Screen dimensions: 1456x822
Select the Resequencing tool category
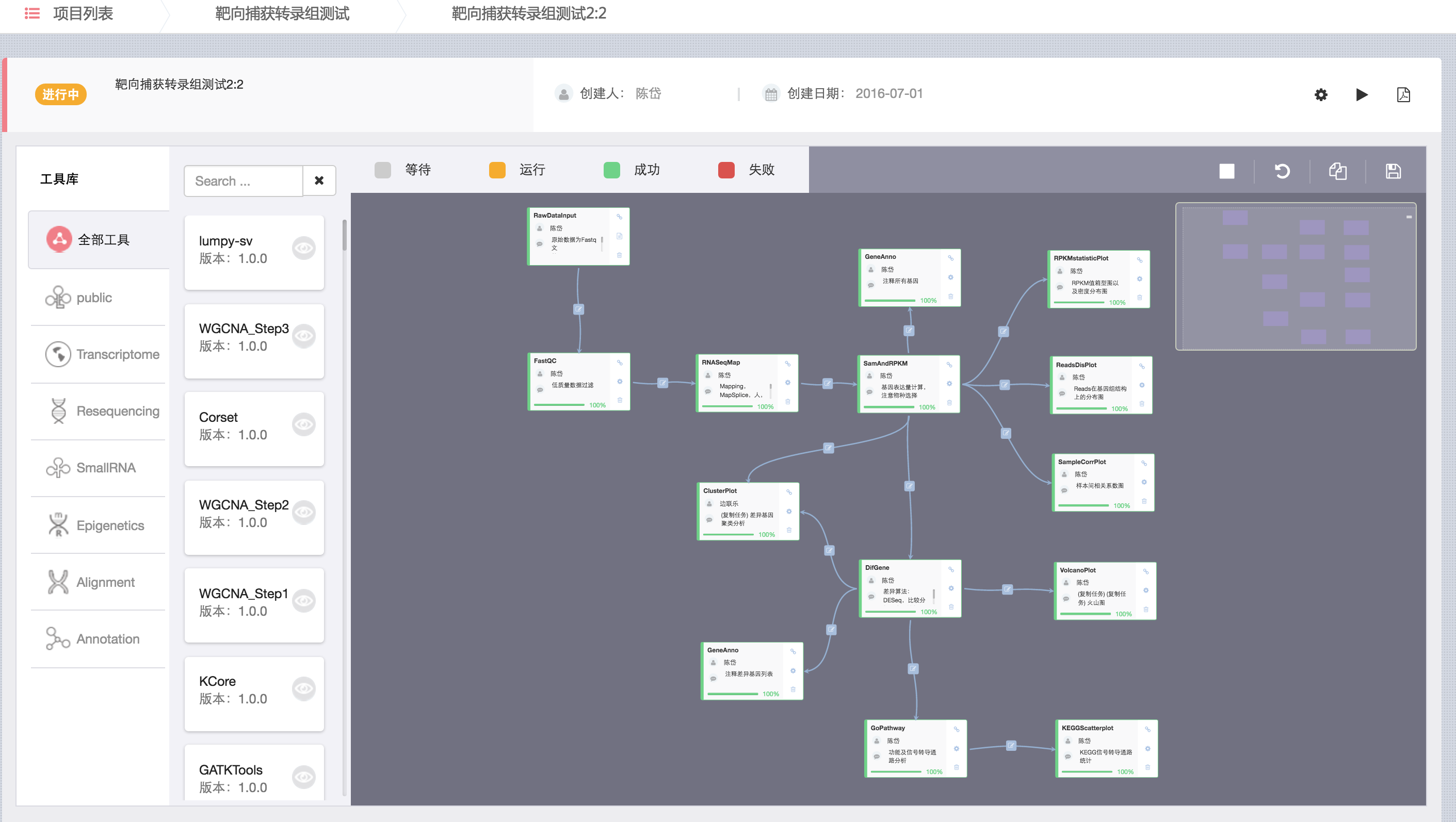103,410
